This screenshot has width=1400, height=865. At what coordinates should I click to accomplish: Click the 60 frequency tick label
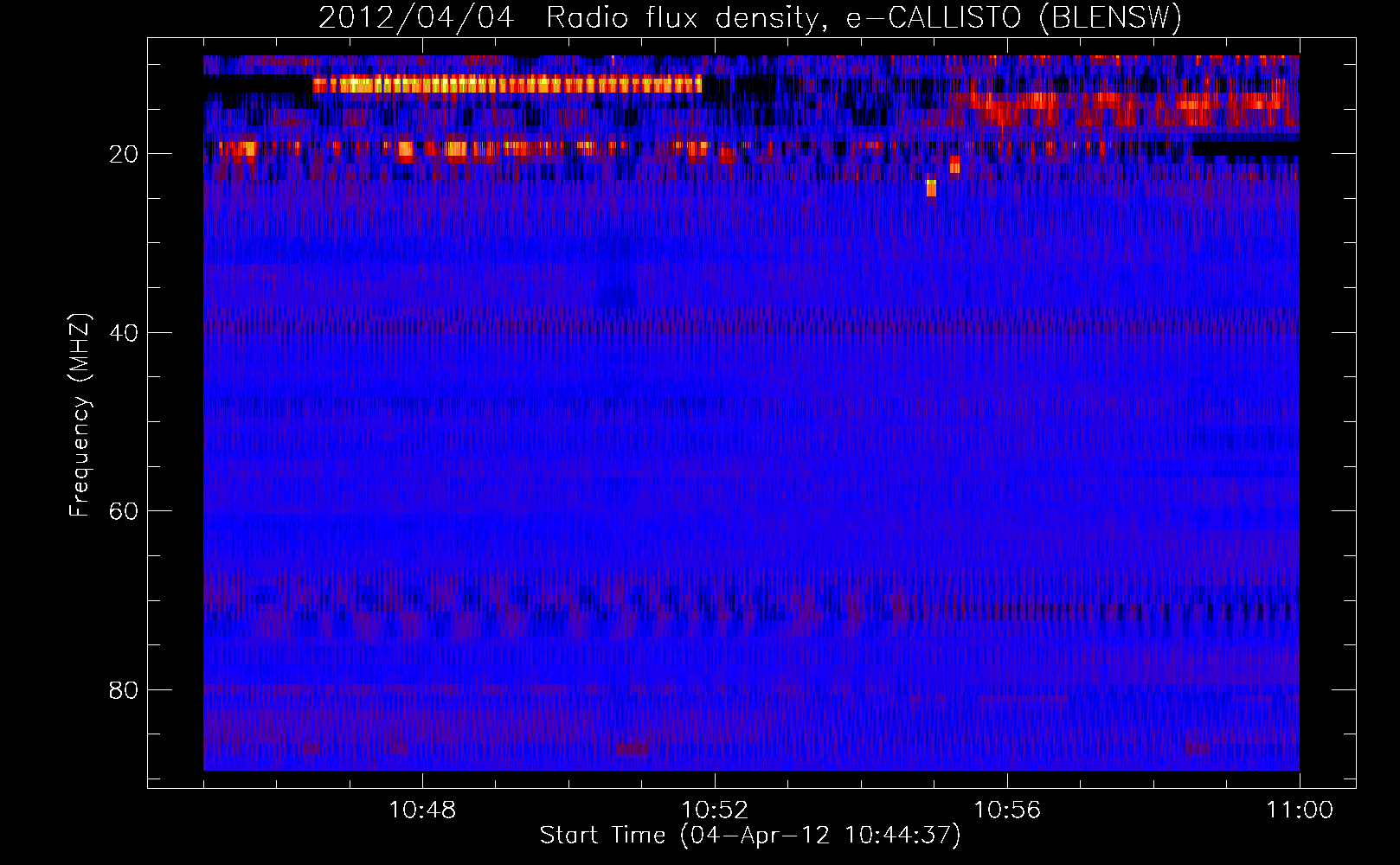[125, 511]
